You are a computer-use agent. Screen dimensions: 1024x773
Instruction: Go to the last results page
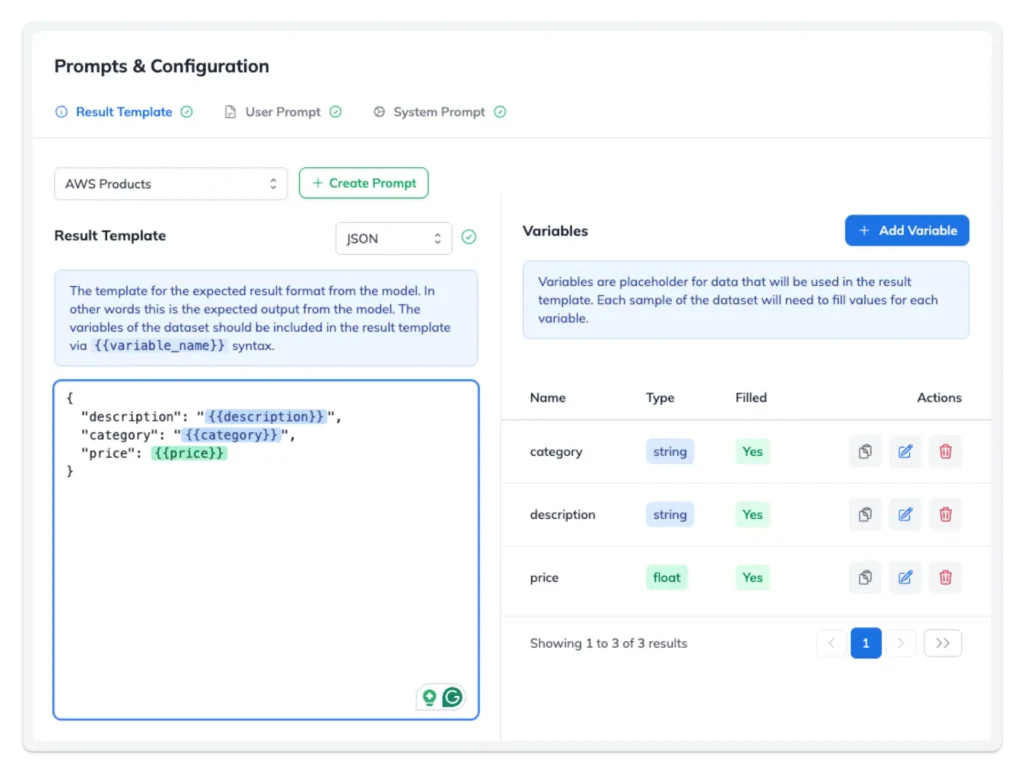(941, 643)
